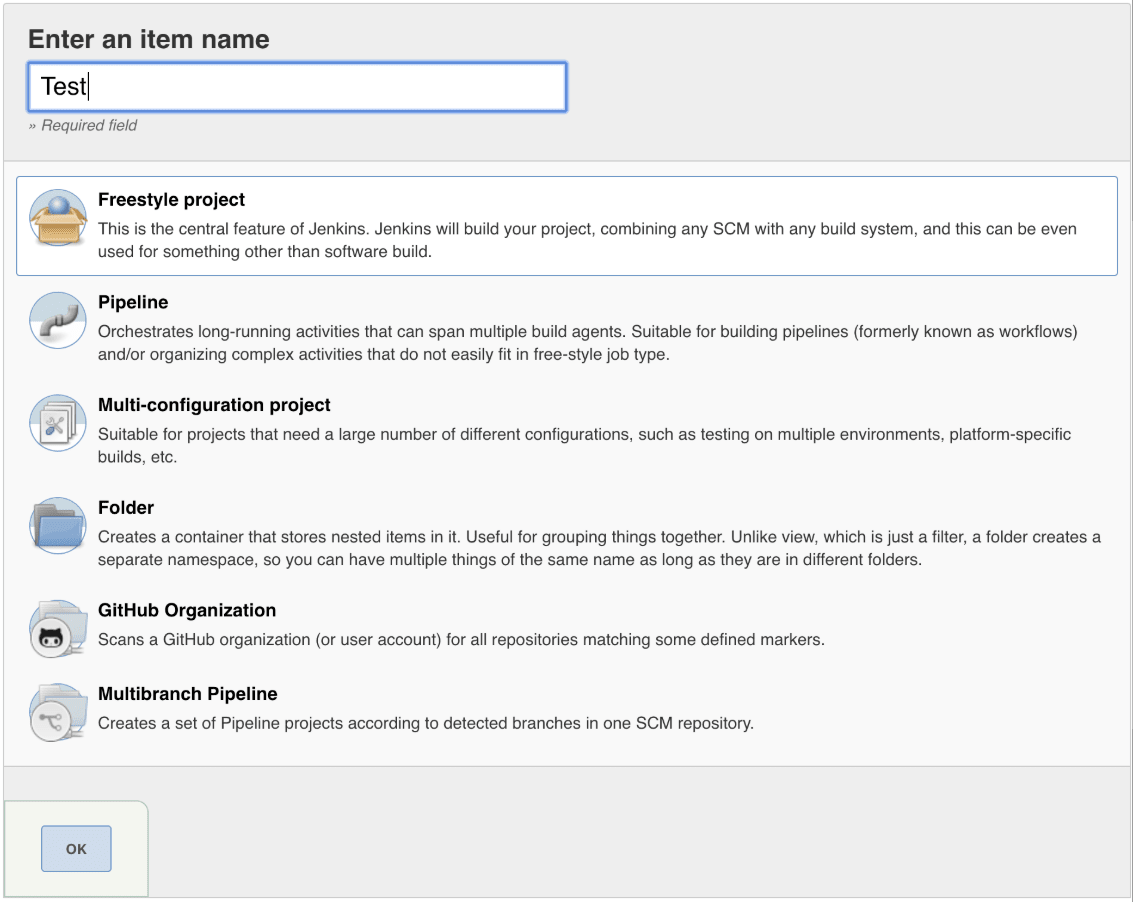Image resolution: width=1133 pixels, height=902 pixels.
Task: Choose the GitHub Organization title
Action: pyautogui.click(x=187, y=610)
